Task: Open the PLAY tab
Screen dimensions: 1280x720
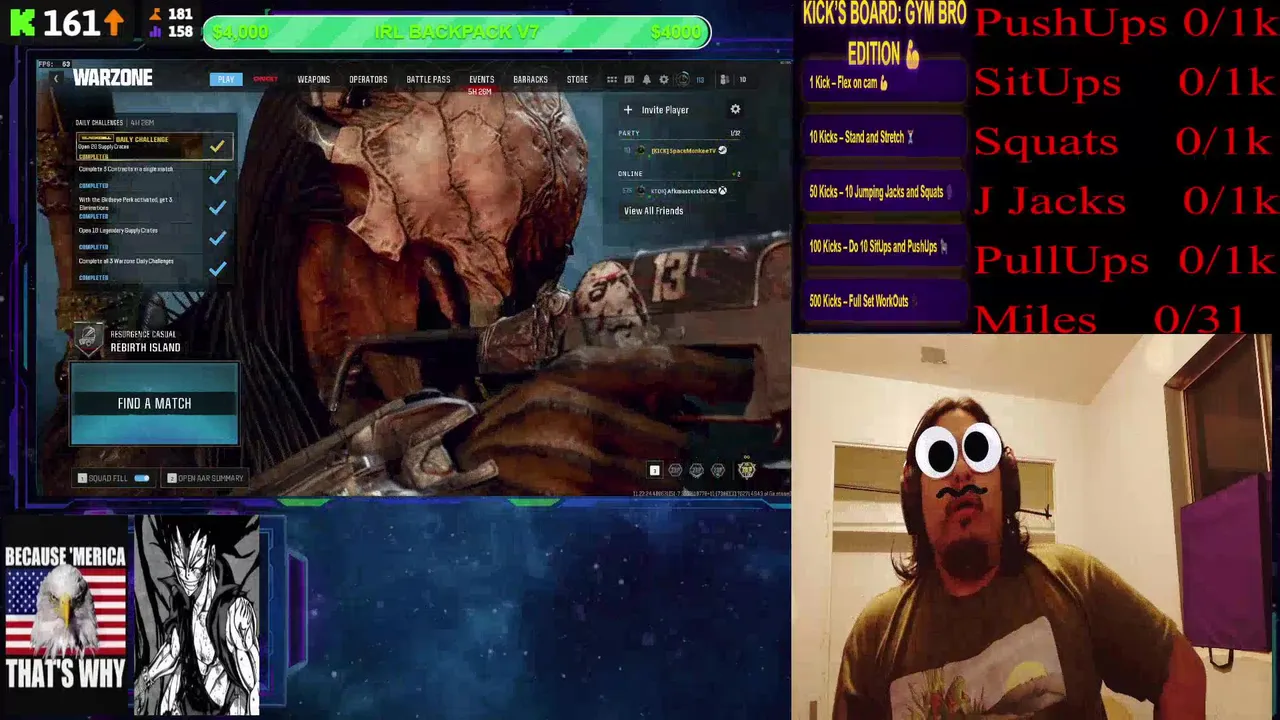Action: 226,79
